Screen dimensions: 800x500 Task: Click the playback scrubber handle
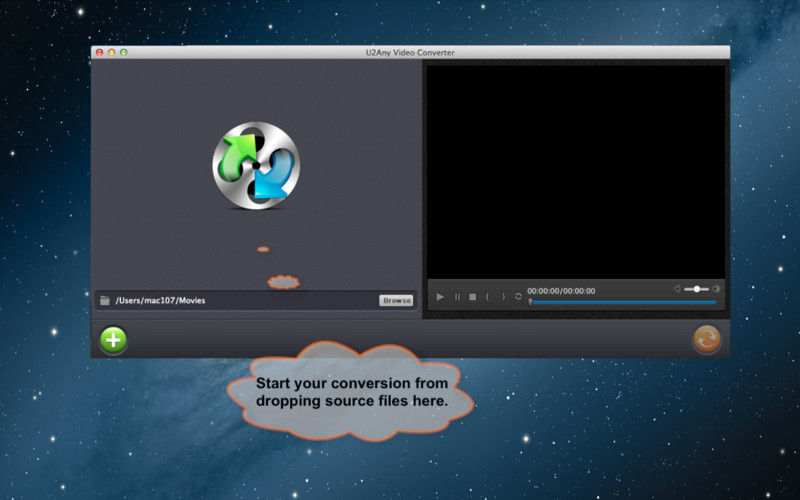point(531,303)
